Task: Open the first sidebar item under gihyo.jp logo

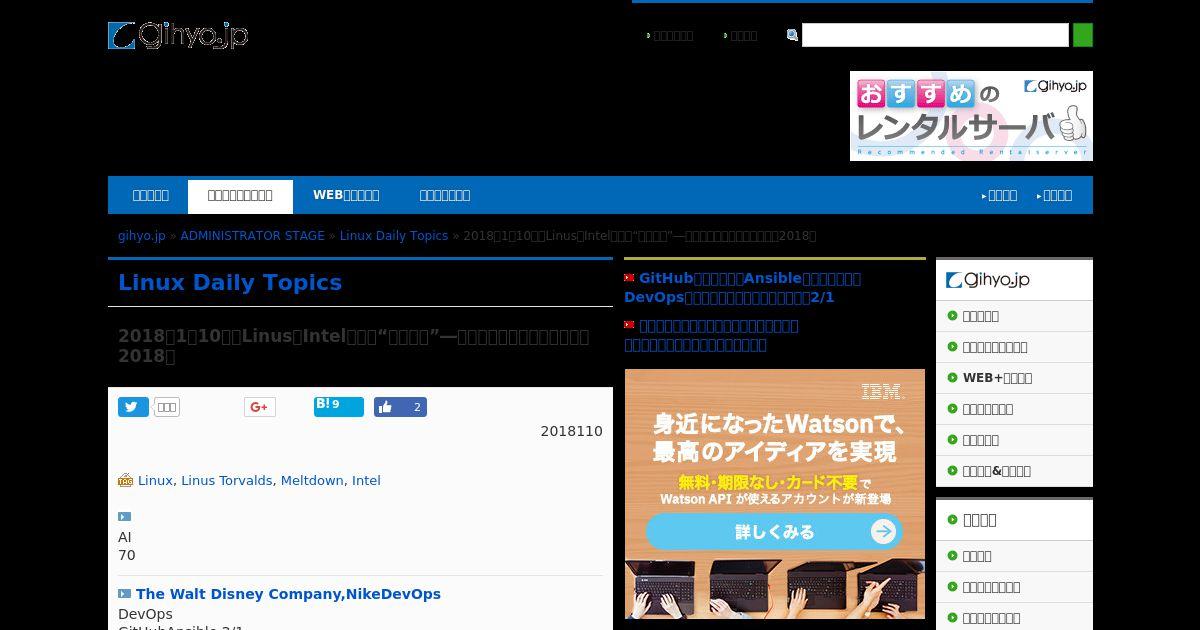Action: [x=1014, y=316]
